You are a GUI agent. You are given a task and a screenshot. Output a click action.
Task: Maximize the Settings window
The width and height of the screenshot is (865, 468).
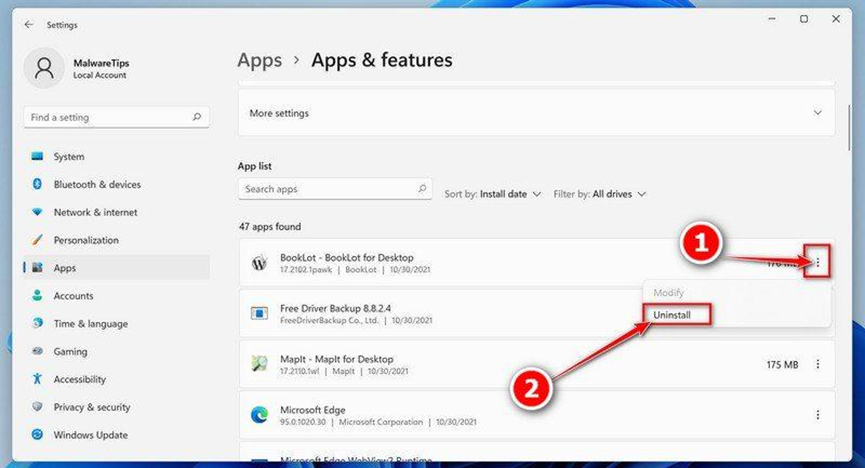[804, 19]
